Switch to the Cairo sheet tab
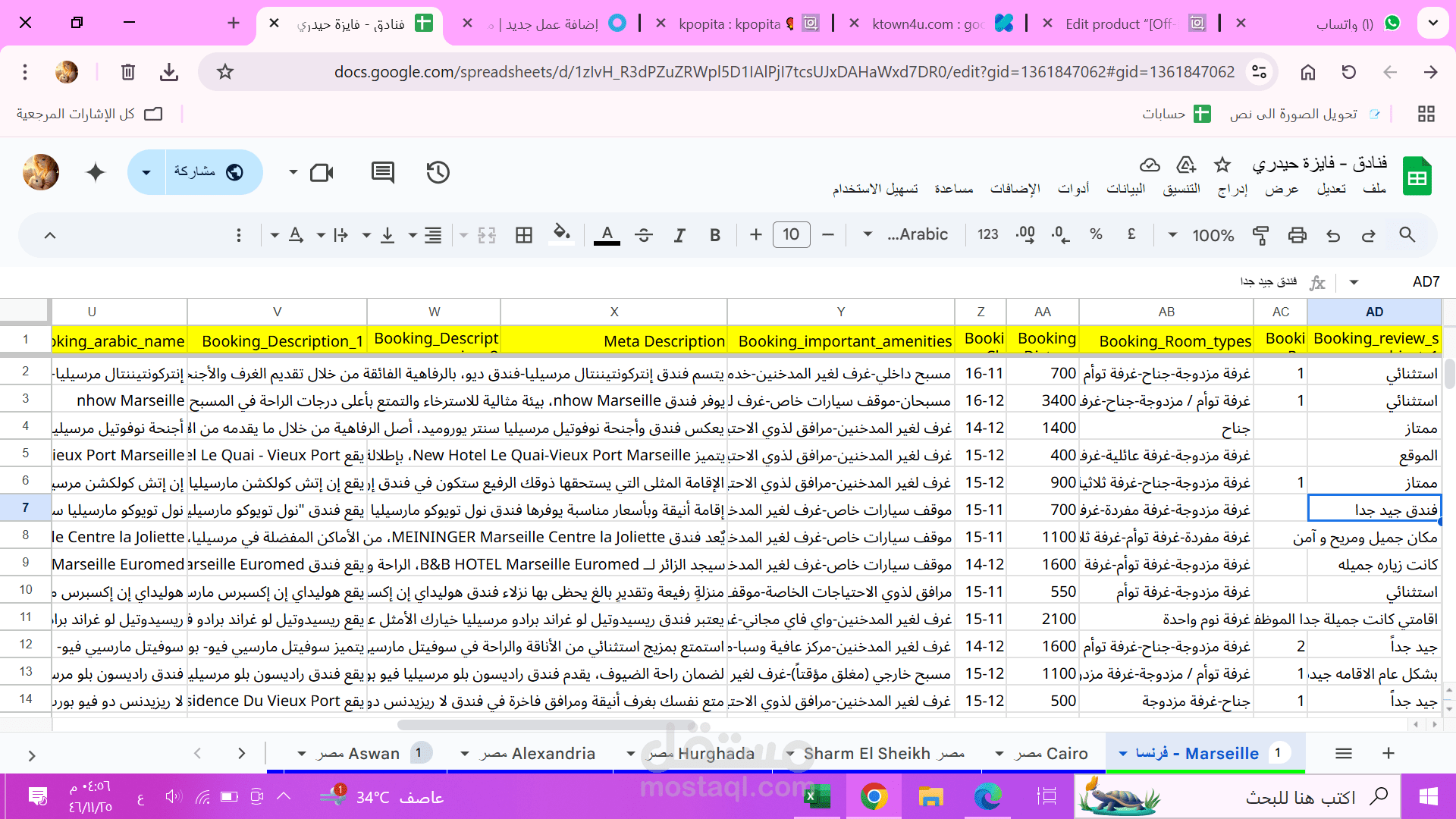The image size is (1456, 819). click(1052, 754)
